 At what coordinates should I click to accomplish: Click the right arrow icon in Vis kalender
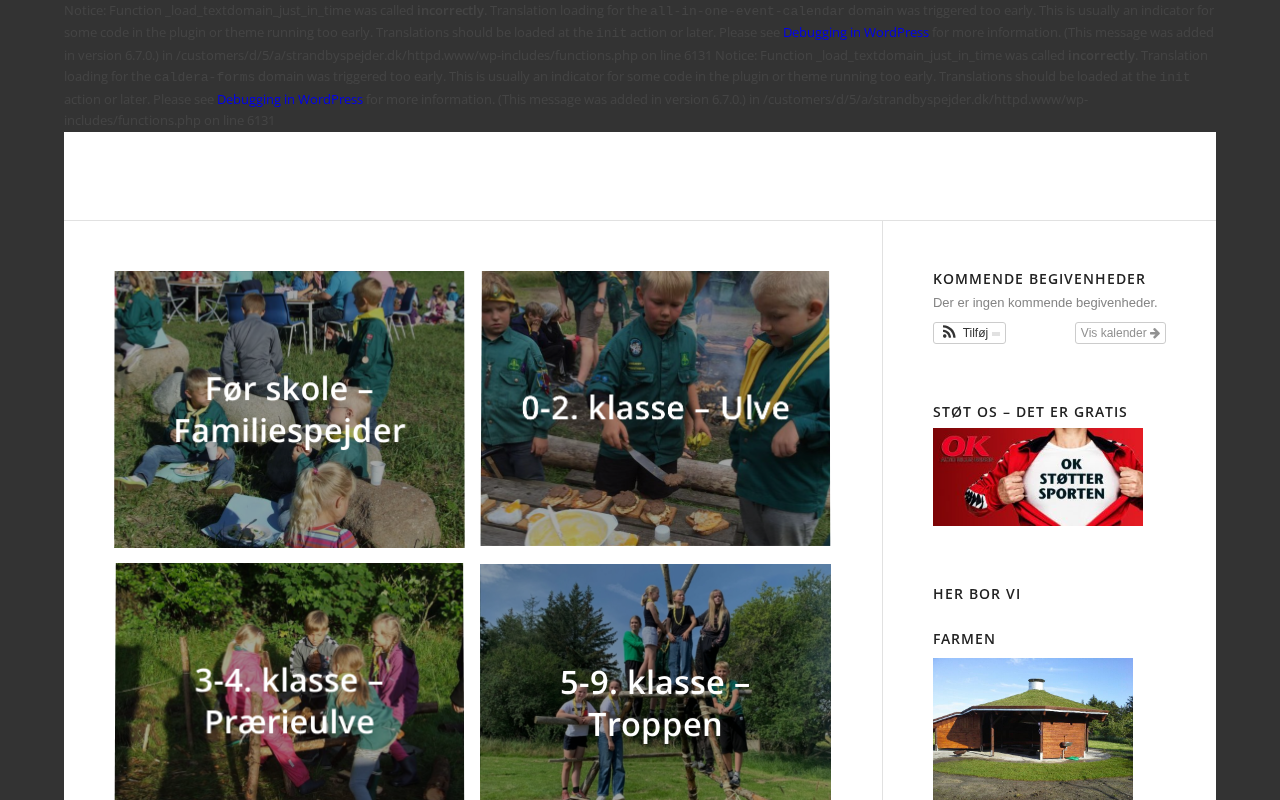[1155, 333]
